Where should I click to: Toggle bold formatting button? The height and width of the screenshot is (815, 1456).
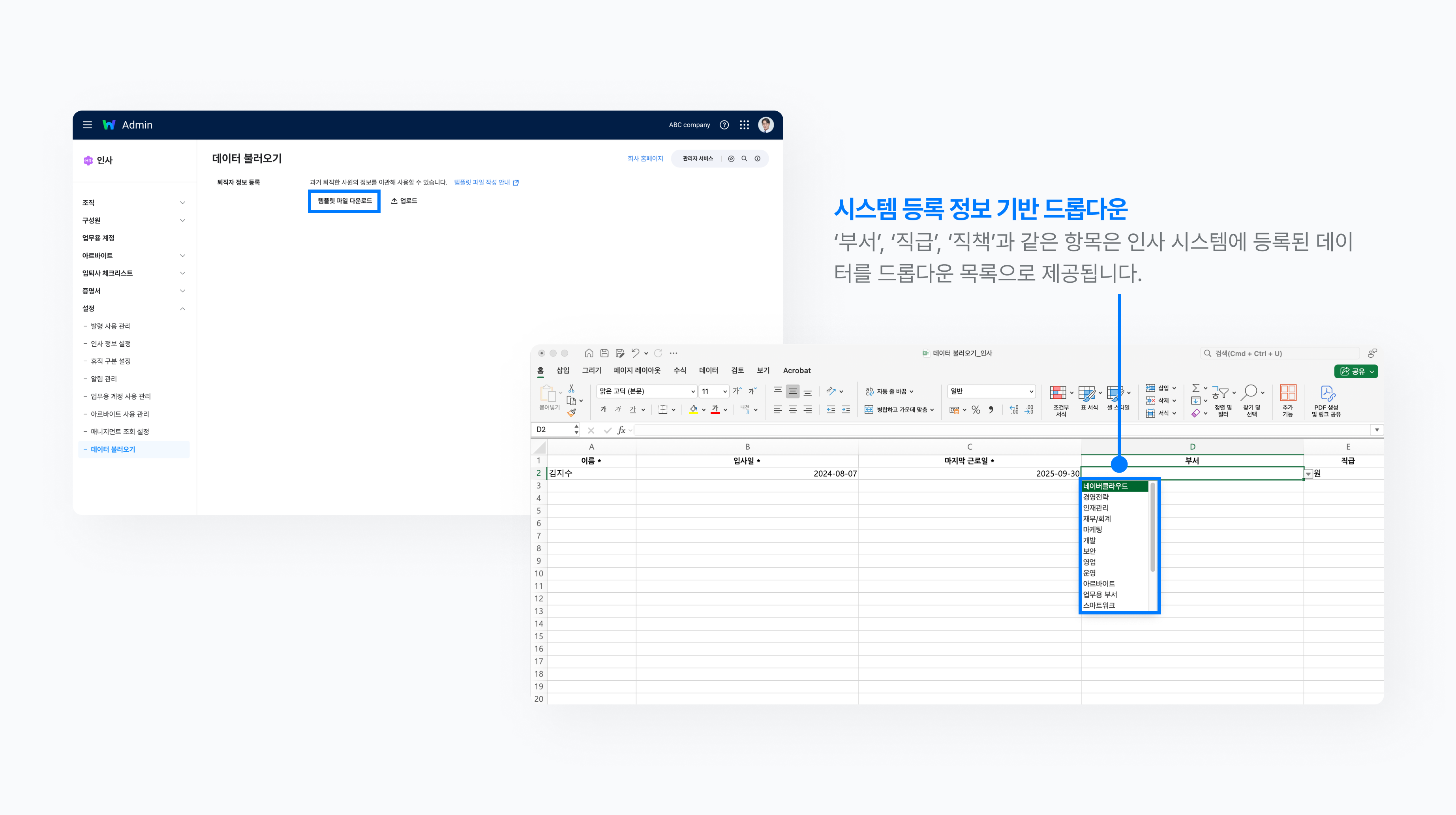click(x=603, y=410)
